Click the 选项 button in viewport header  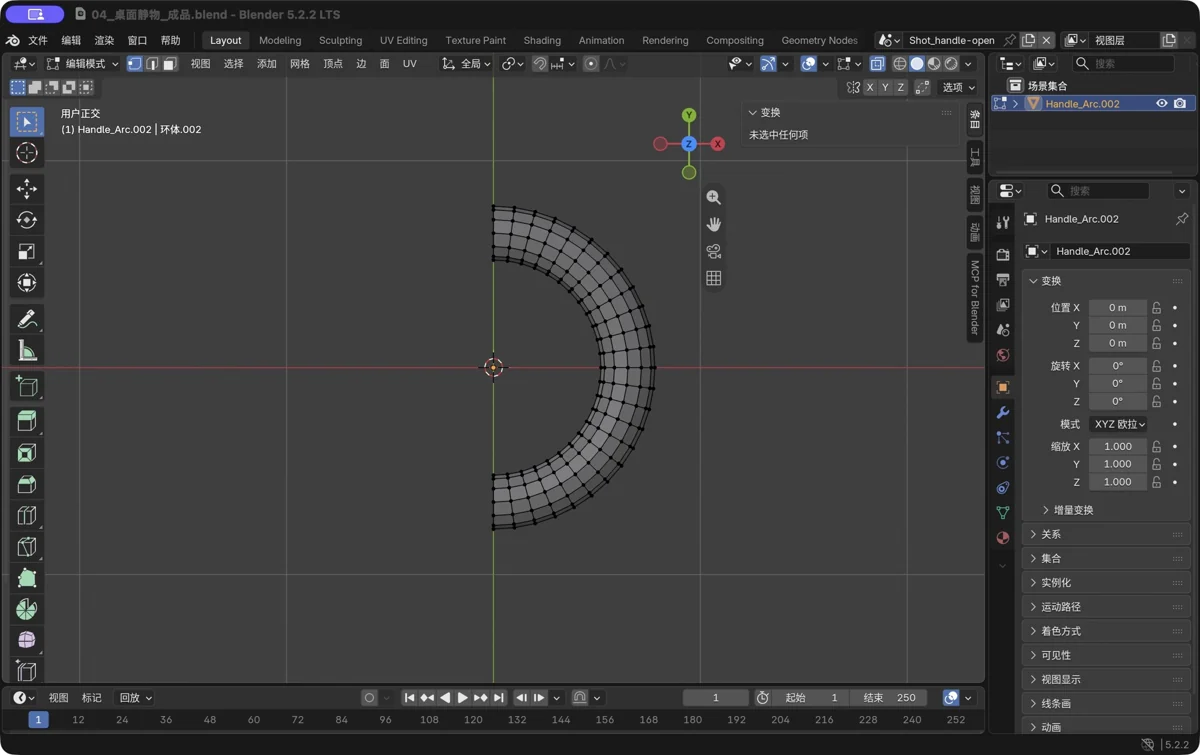(958, 88)
